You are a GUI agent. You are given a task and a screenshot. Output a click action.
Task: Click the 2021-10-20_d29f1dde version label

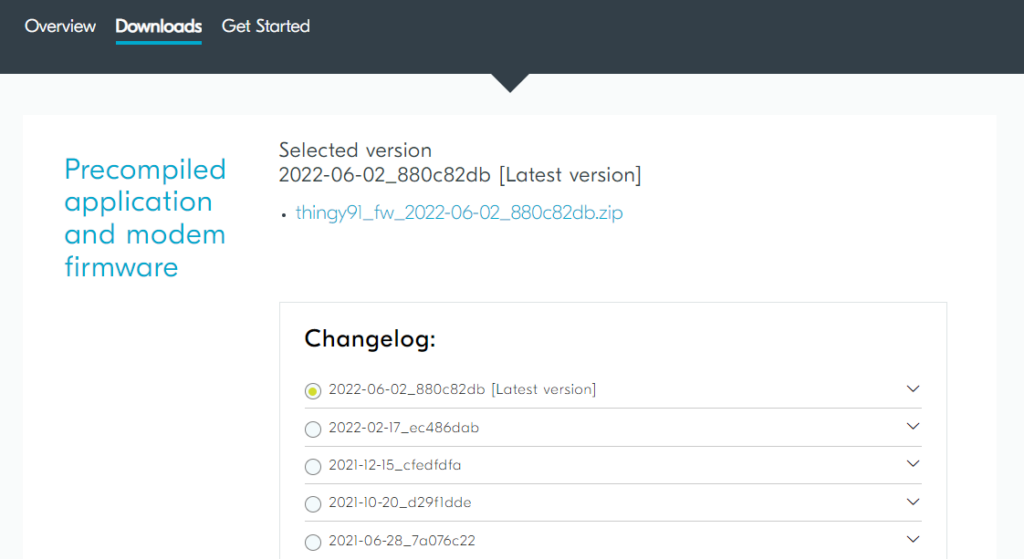400,502
